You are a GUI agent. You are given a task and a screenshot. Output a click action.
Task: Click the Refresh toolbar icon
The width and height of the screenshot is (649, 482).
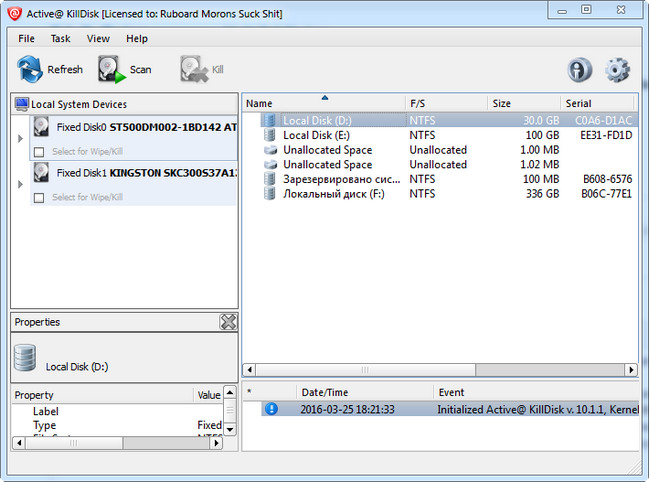pos(32,70)
